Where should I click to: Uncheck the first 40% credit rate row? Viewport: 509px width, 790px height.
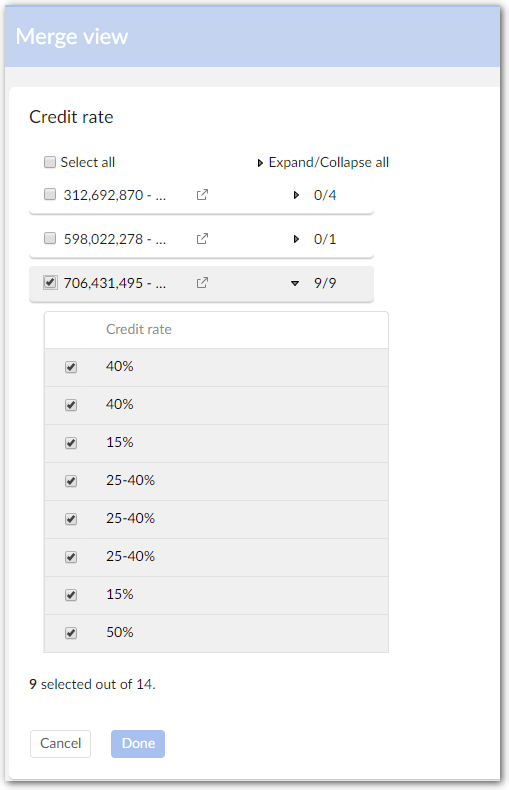[x=71, y=367]
